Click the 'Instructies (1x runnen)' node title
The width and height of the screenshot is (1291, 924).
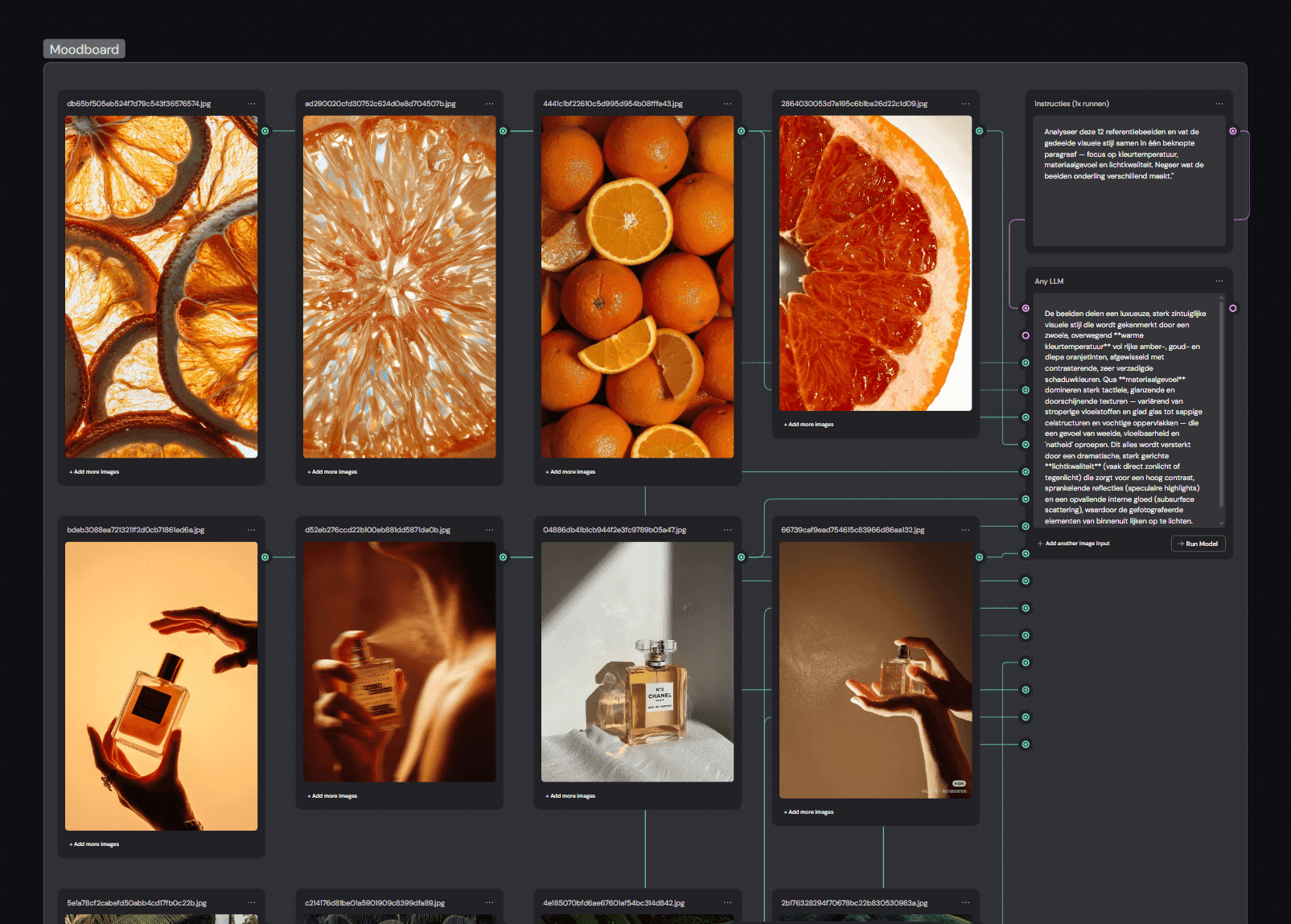point(1071,104)
